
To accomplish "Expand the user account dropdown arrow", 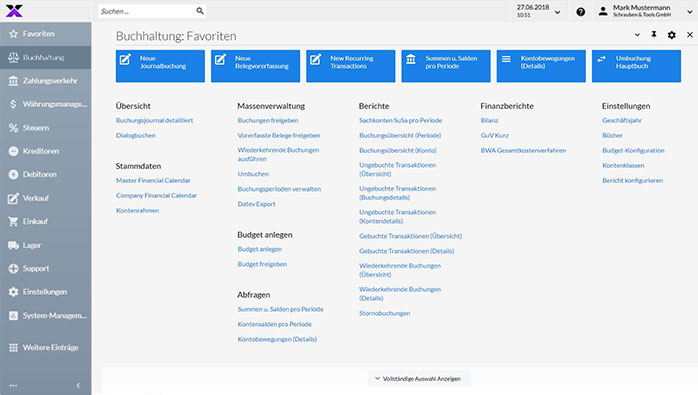I will [x=690, y=12].
